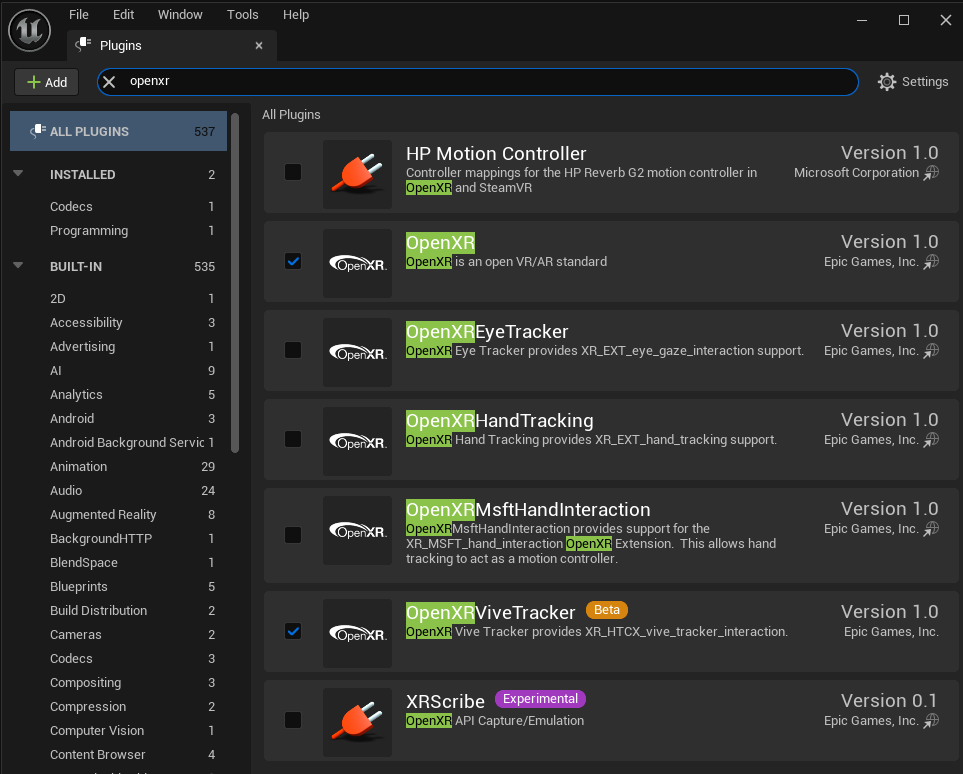The image size is (963, 774).
Task: Open the File menu
Action: coord(79,15)
